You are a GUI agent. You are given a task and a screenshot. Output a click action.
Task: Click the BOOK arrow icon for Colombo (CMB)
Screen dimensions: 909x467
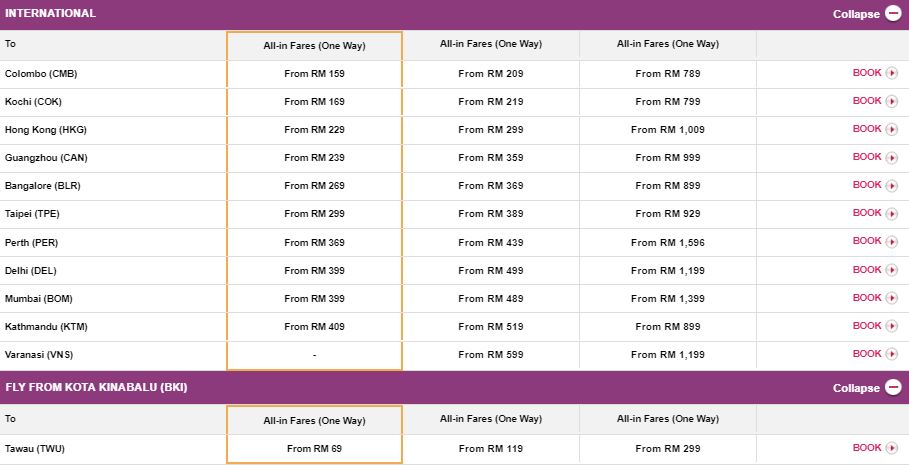click(x=892, y=73)
